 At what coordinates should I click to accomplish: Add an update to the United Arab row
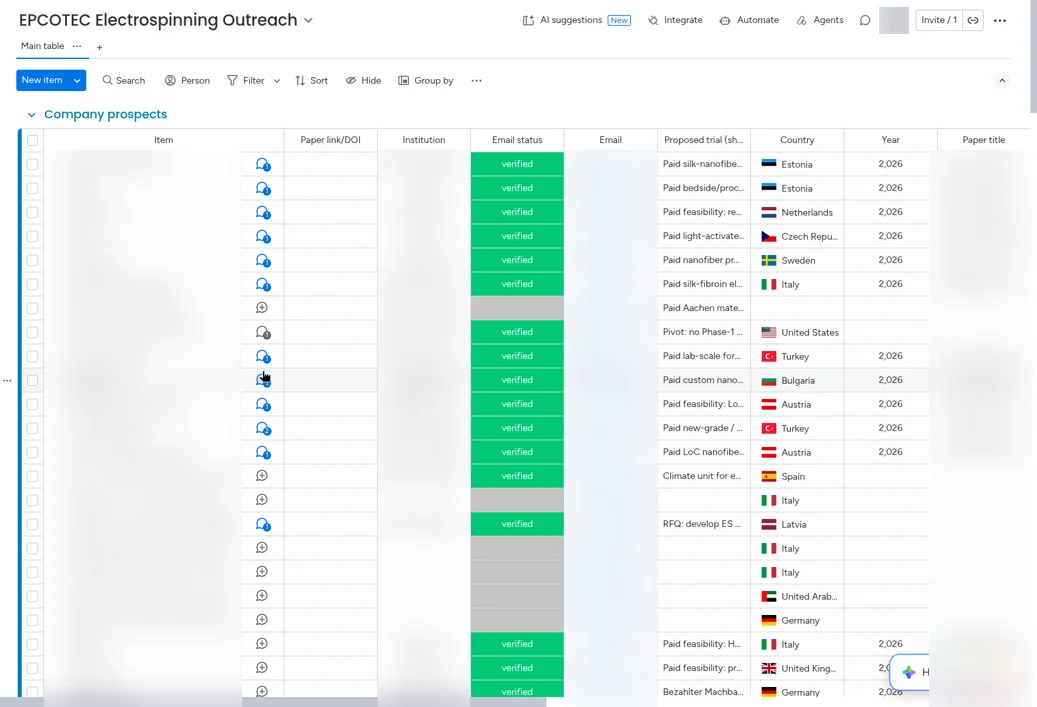coord(262,596)
